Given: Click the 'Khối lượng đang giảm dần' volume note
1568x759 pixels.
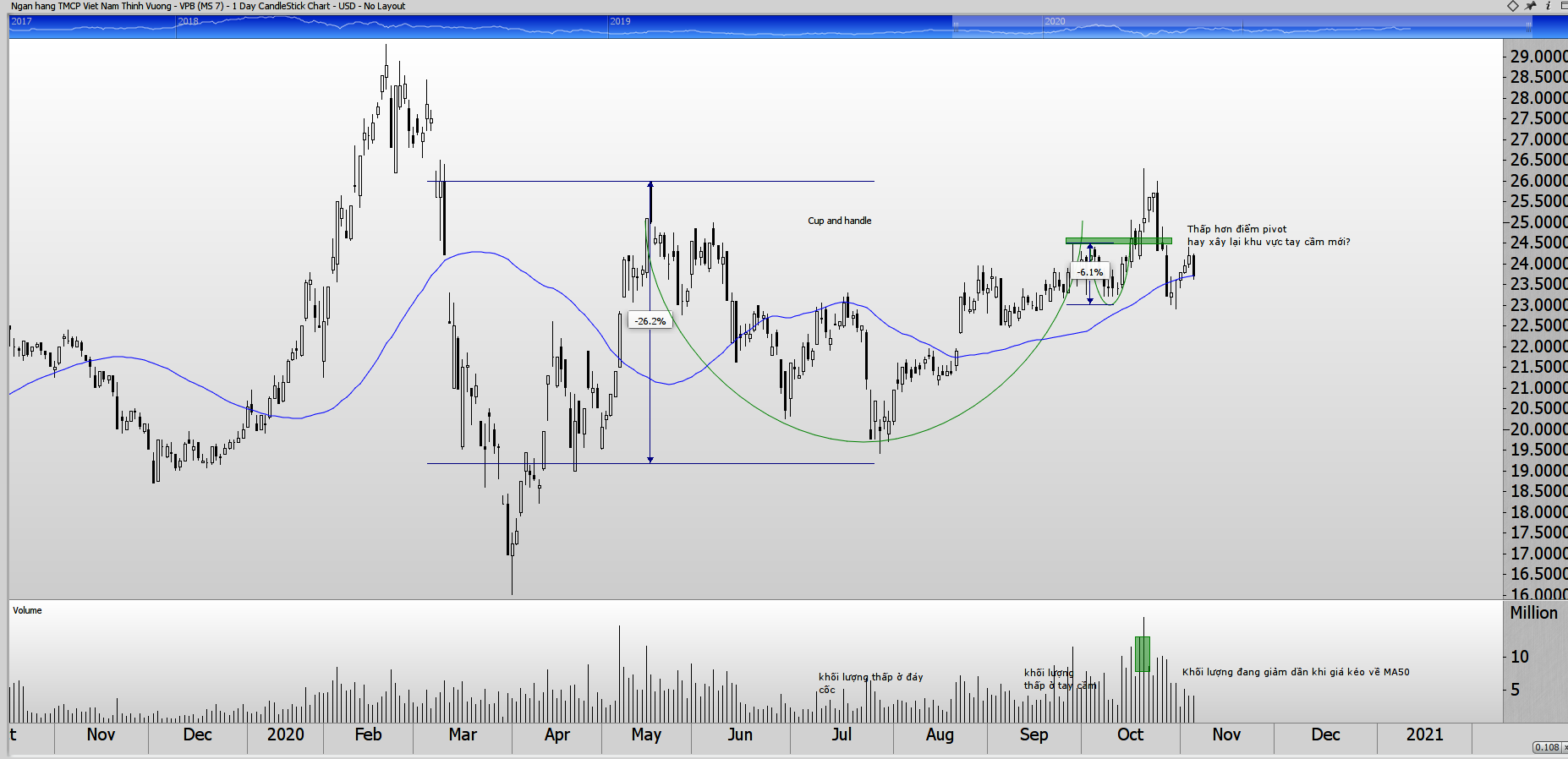Looking at the screenshot, I should [1295, 672].
